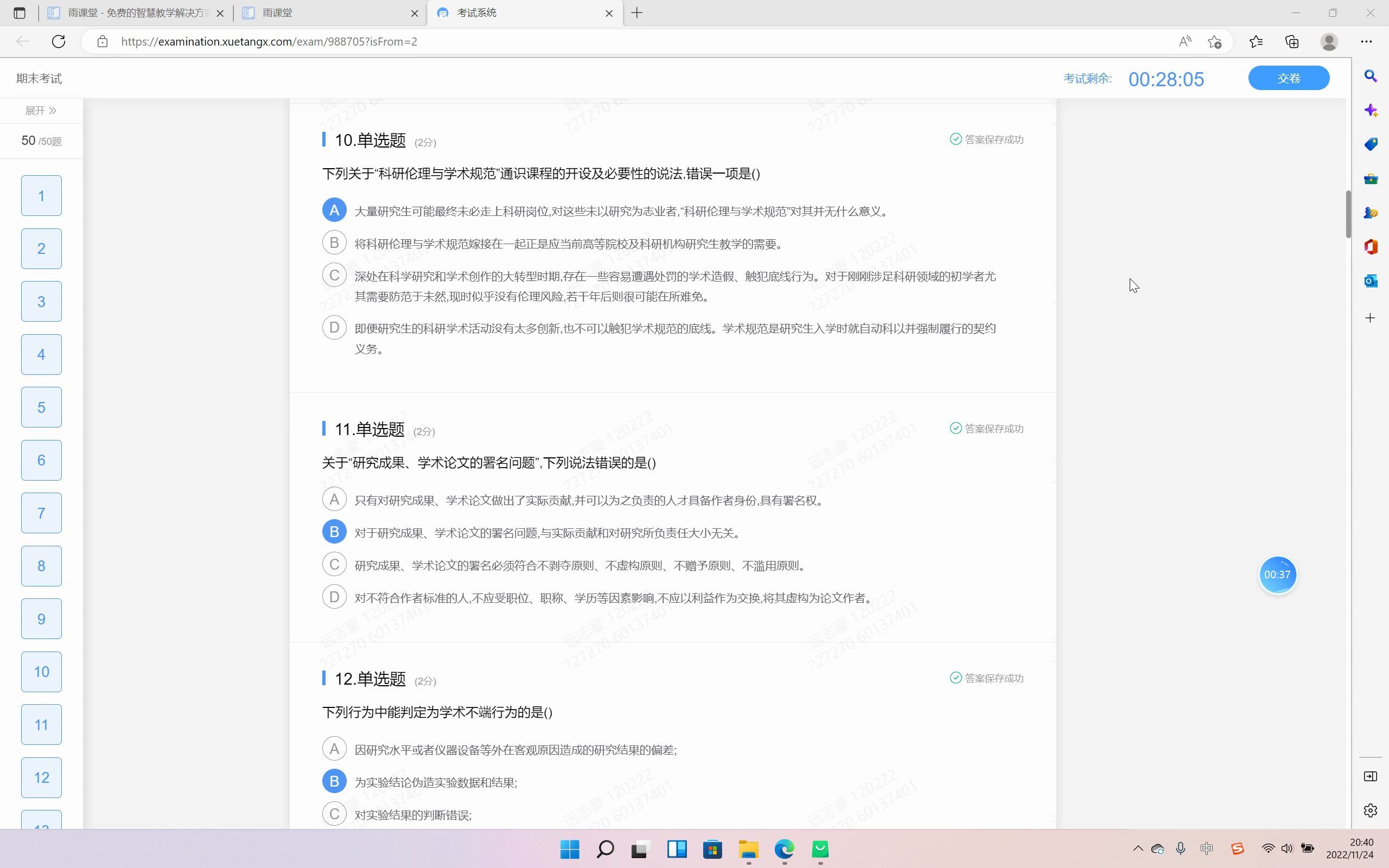Click the browser back arrow
Image resolution: width=1389 pixels, height=868 pixels.
tap(22, 41)
